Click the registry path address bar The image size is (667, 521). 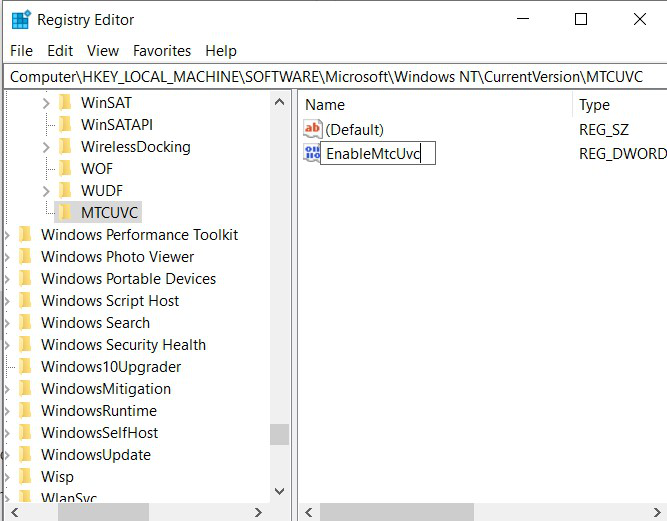(335, 77)
